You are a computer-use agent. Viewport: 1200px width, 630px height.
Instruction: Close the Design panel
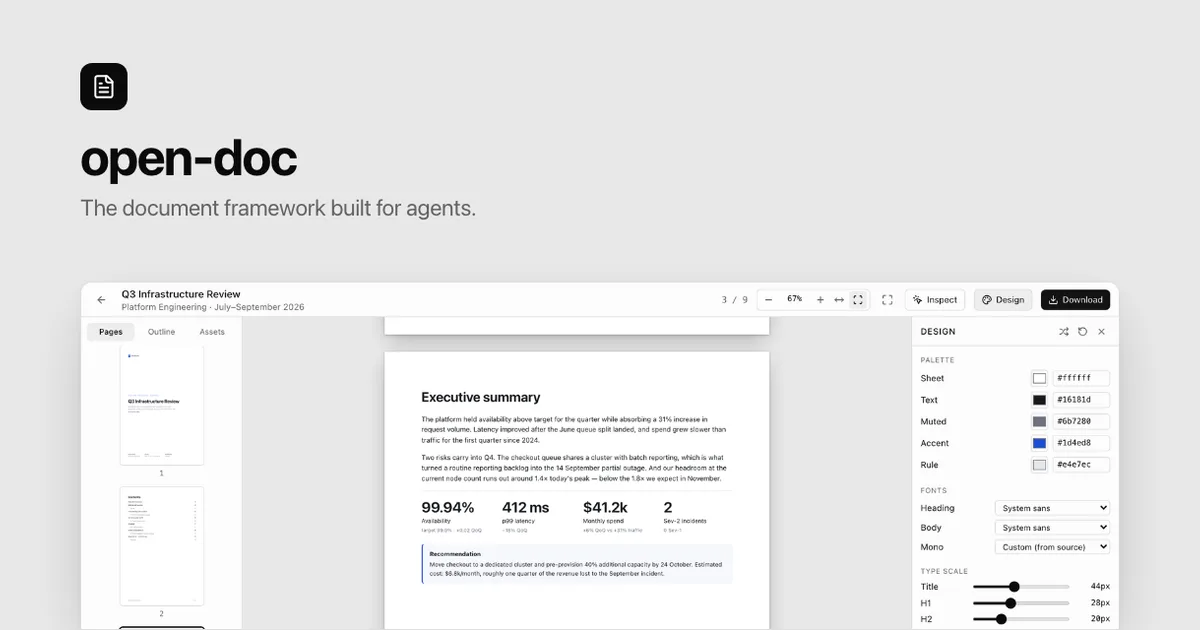pyautogui.click(x=1101, y=331)
